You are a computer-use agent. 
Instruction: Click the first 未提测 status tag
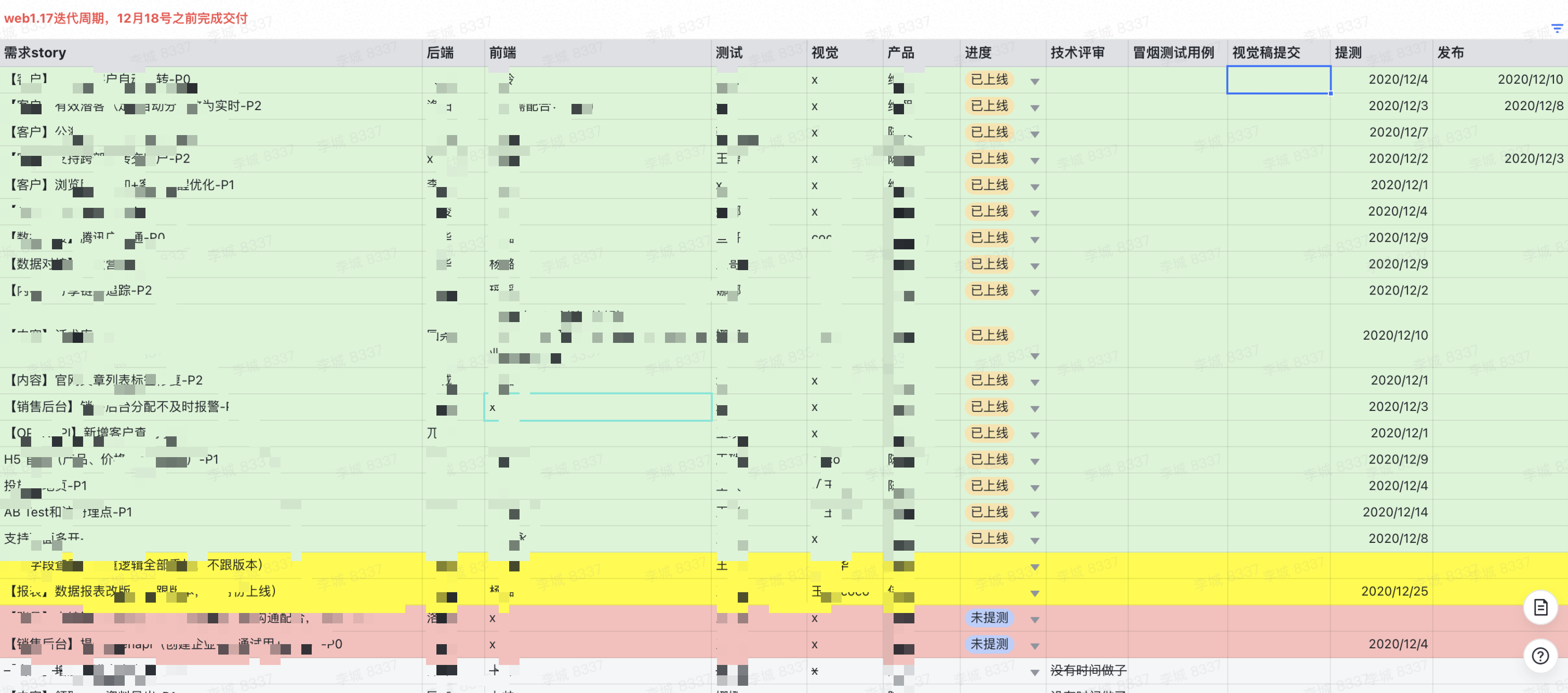[x=989, y=618]
